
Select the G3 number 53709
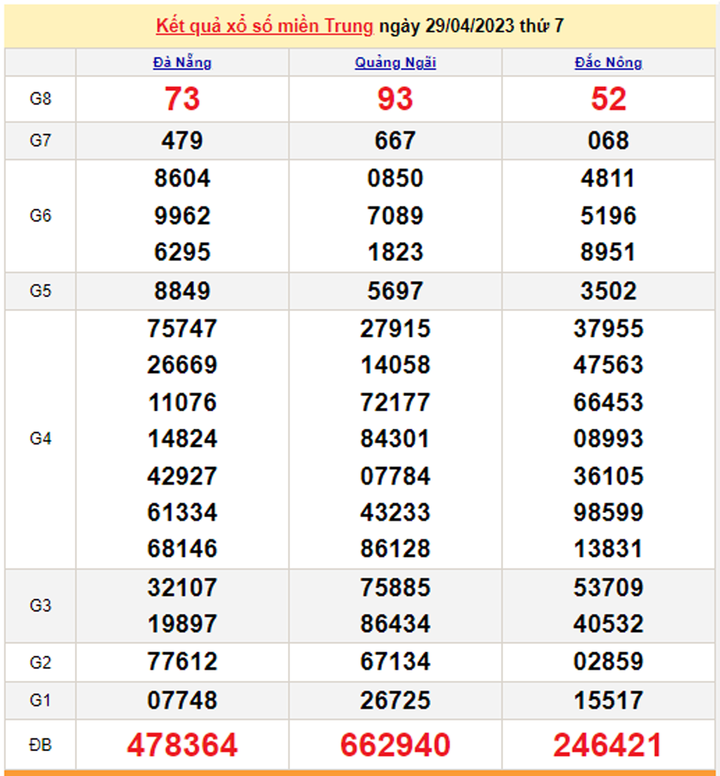[x=608, y=587]
